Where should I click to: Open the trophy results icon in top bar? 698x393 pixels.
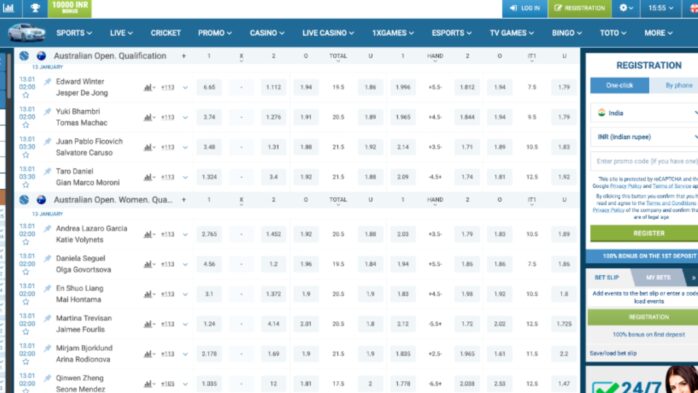(x=35, y=8)
